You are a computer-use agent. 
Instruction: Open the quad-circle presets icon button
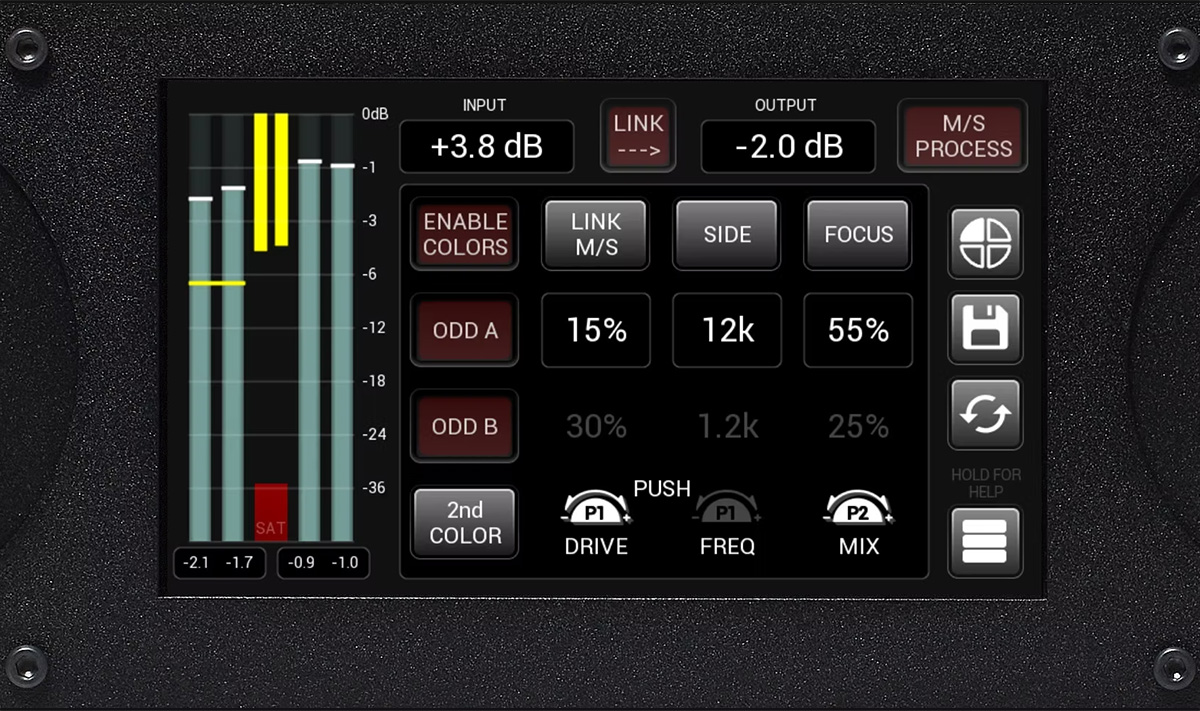click(x=985, y=242)
